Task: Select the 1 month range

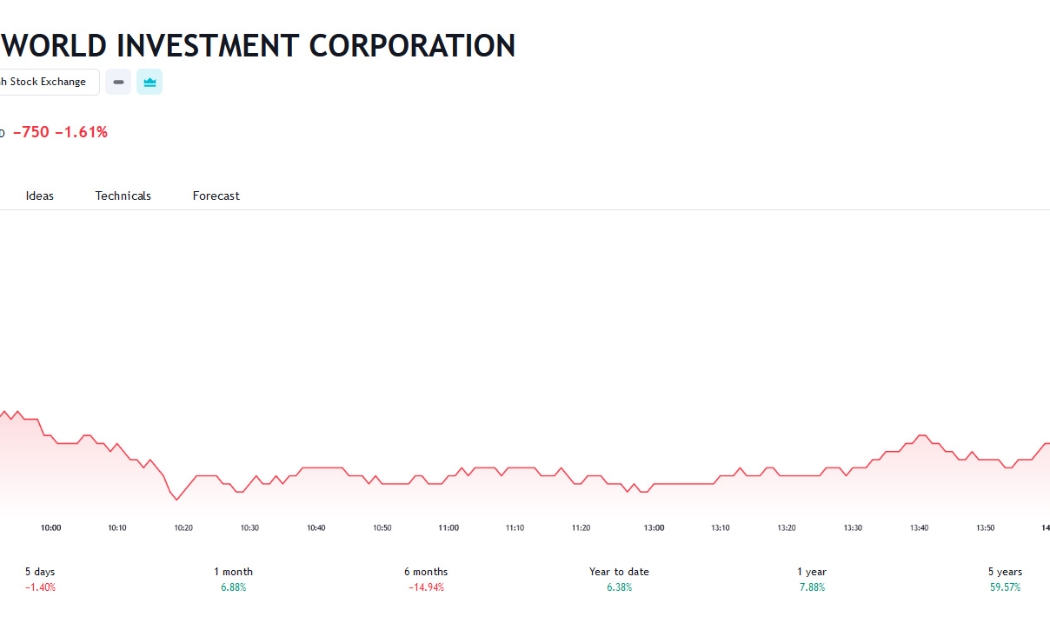Action: [x=234, y=579]
